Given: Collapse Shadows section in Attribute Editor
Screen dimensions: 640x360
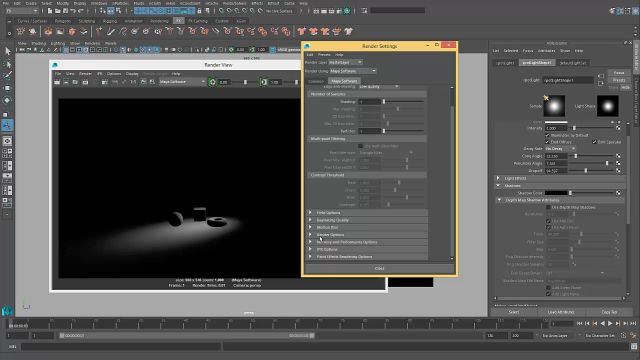Looking at the screenshot, I should (x=559, y=186).
